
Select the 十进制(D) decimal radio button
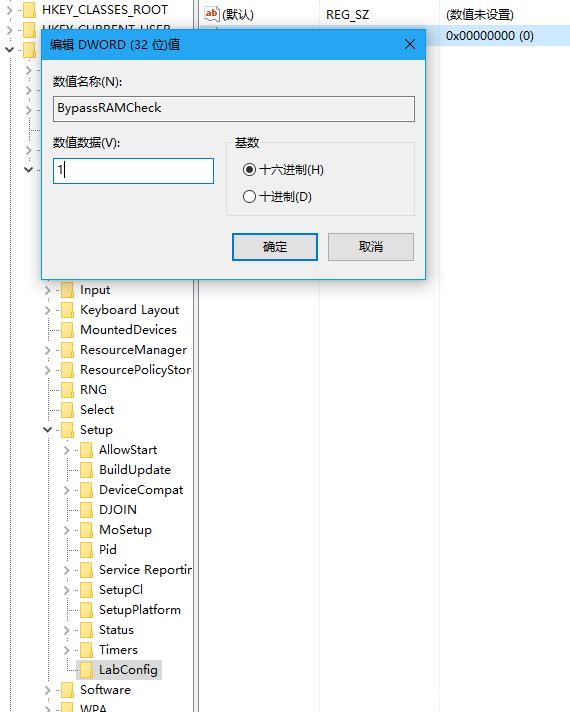(x=249, y=197)
